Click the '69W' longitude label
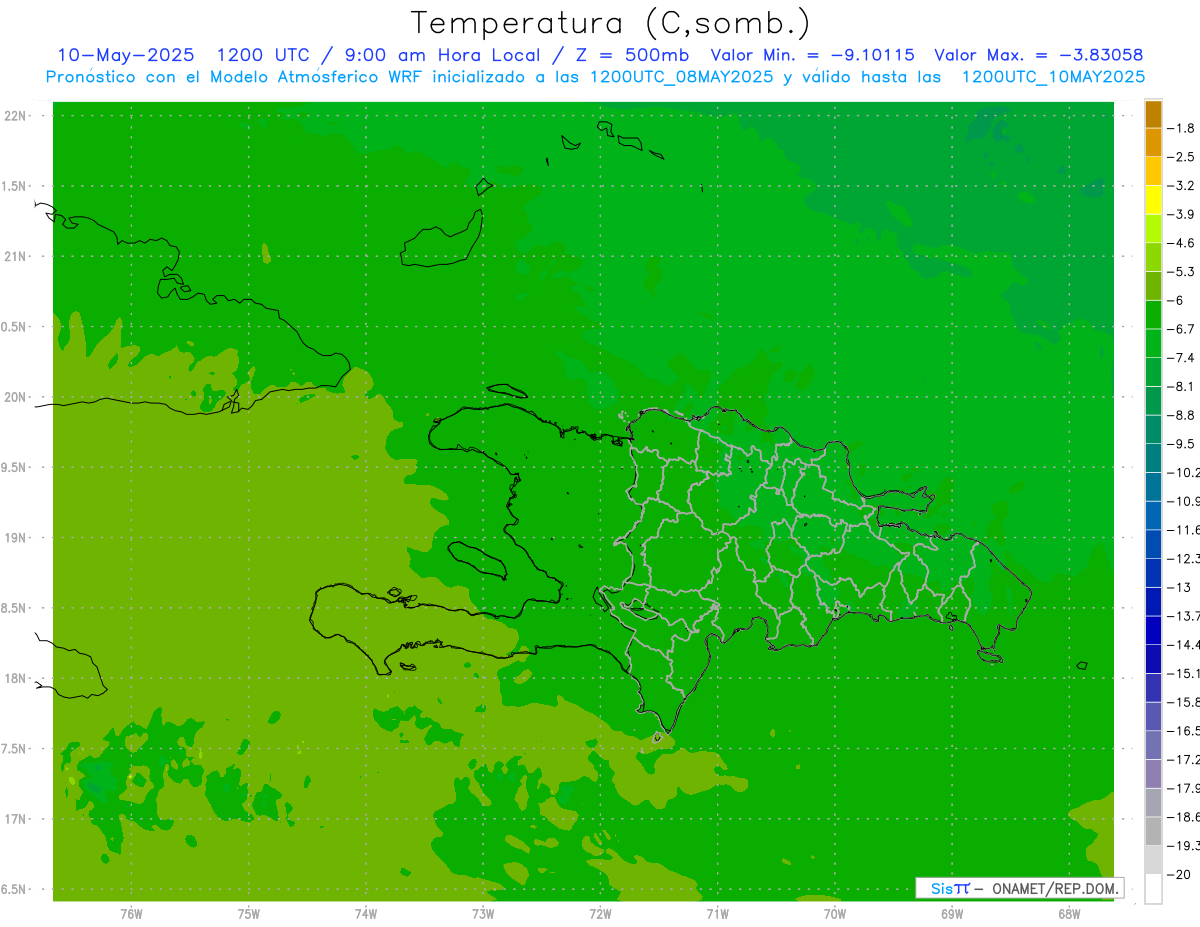 coord(952,913)
